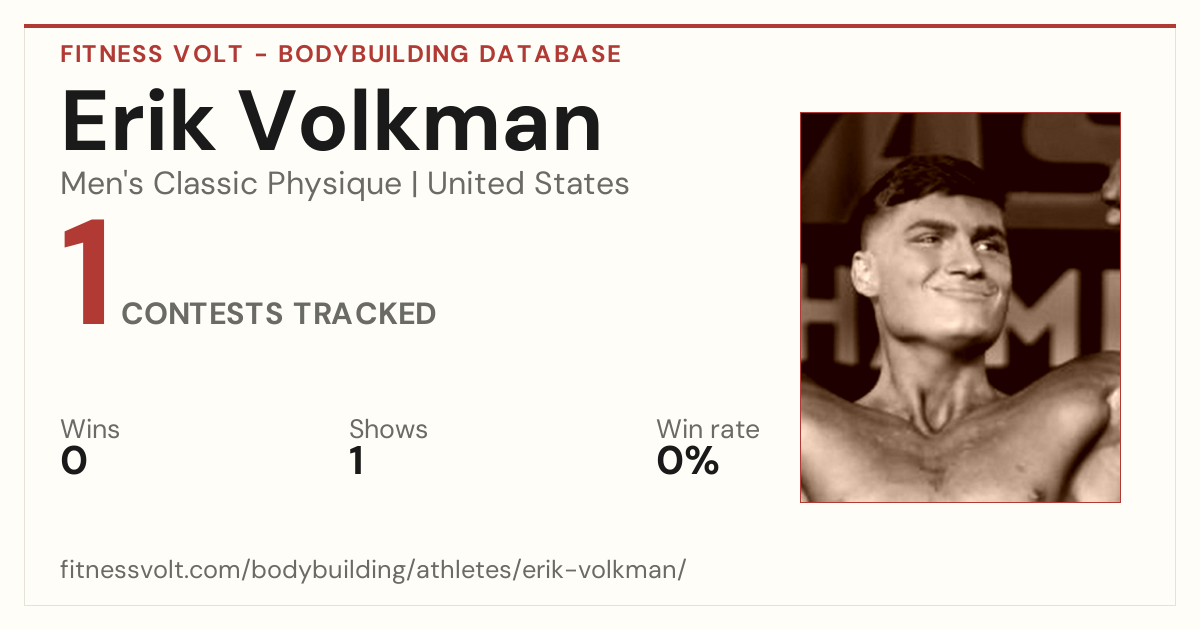Click the Wins value 0
The height and width of the screenshot is (630, 1200).
coord(74,461)
